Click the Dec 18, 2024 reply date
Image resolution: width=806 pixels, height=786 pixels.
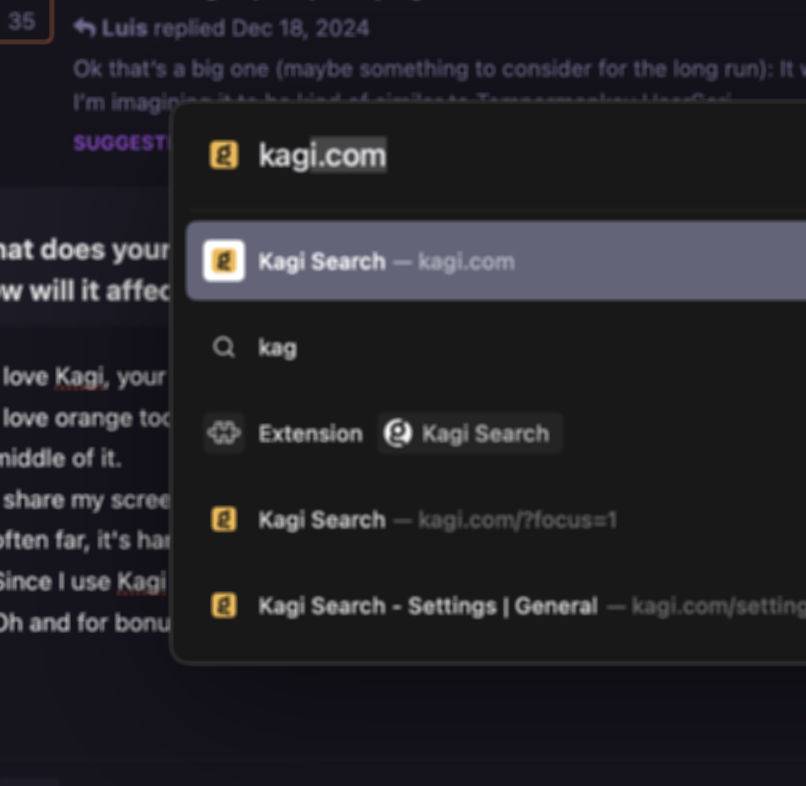tap(300, 28)
